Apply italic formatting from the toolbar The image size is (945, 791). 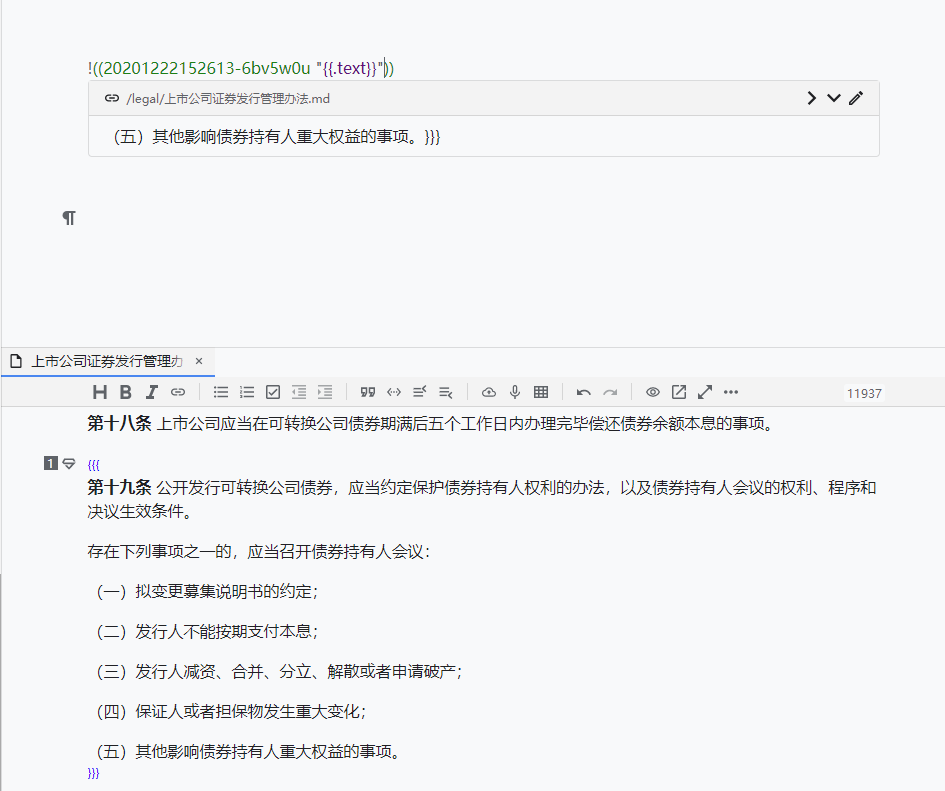pos(152,392)
